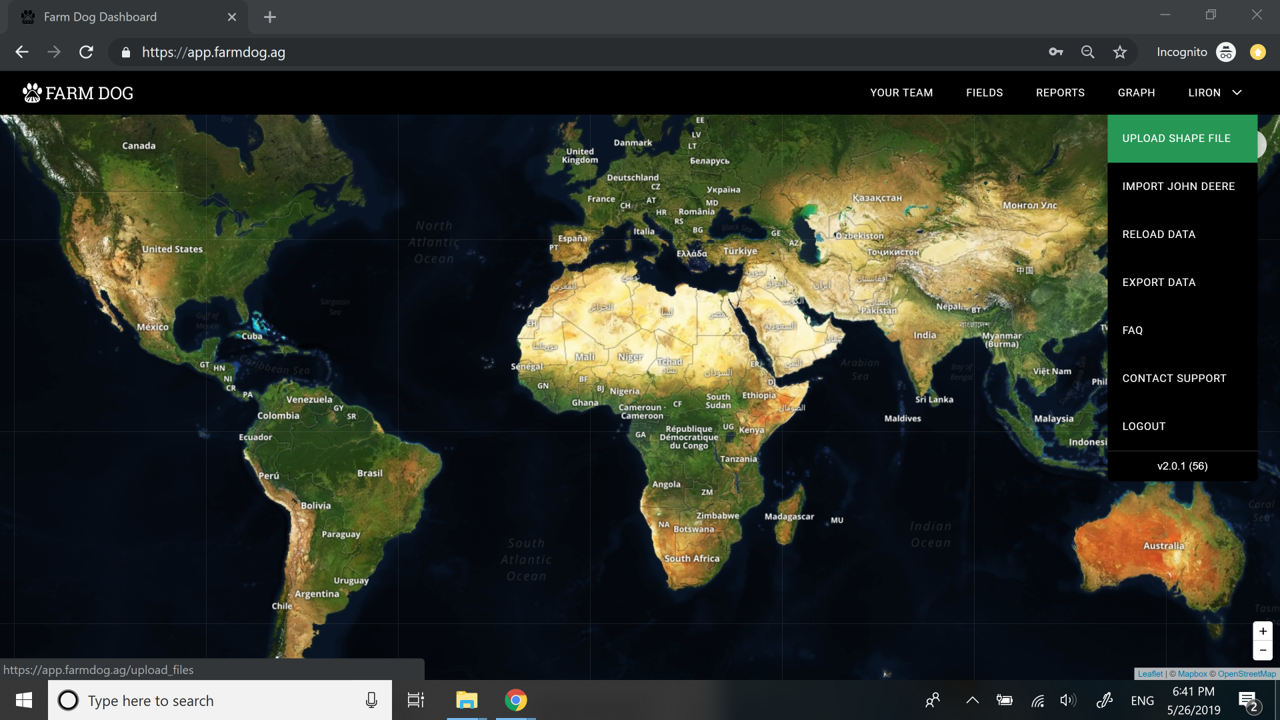Click the Leaflet attribution link
This screenshot has height=720, width=1280.
pos(1150,674)
